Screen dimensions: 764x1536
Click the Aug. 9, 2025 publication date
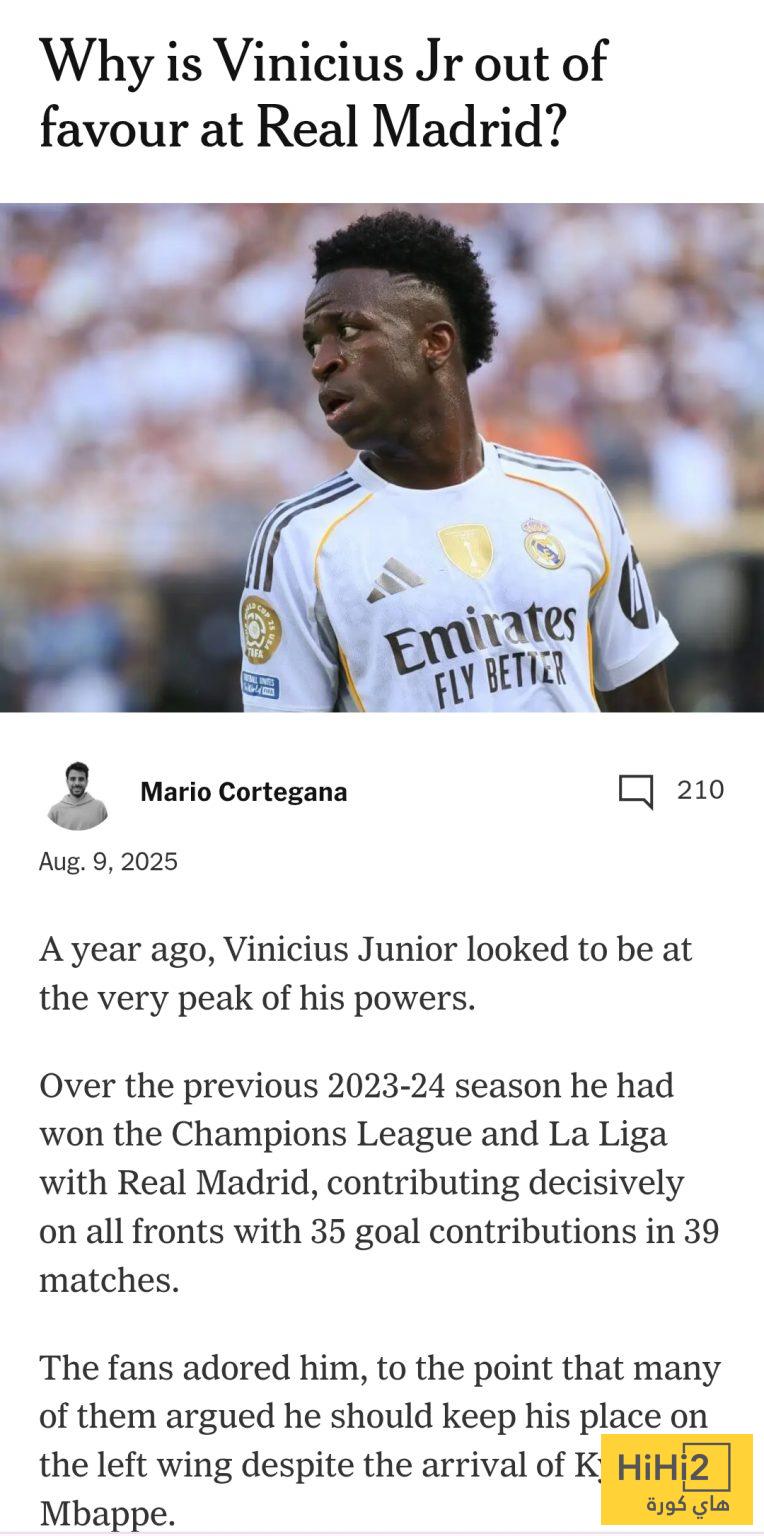[x=108, y=862]
